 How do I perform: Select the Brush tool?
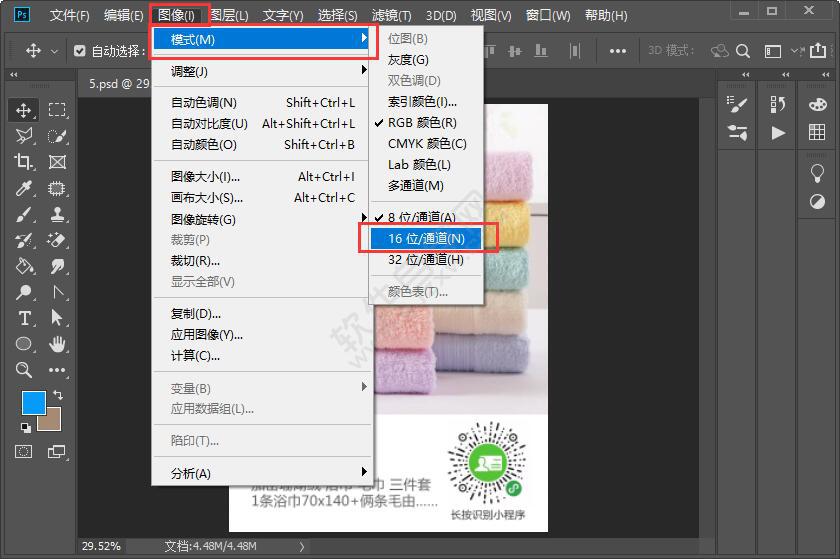23,214
